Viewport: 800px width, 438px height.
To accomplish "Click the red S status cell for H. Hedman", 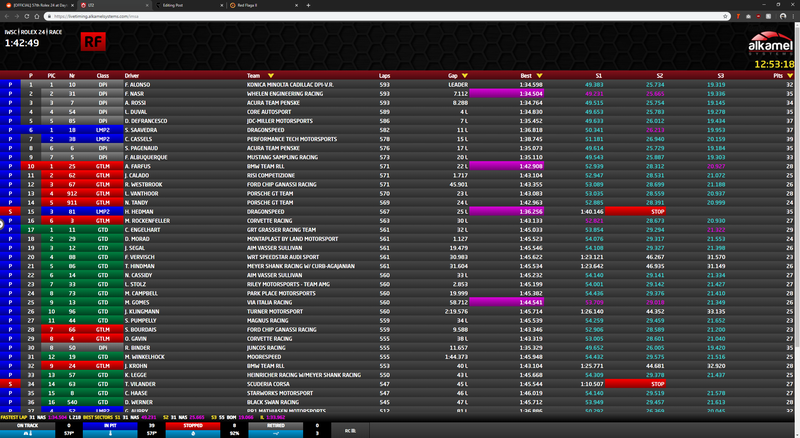I will pyautogui.click(x=10, y=211).
